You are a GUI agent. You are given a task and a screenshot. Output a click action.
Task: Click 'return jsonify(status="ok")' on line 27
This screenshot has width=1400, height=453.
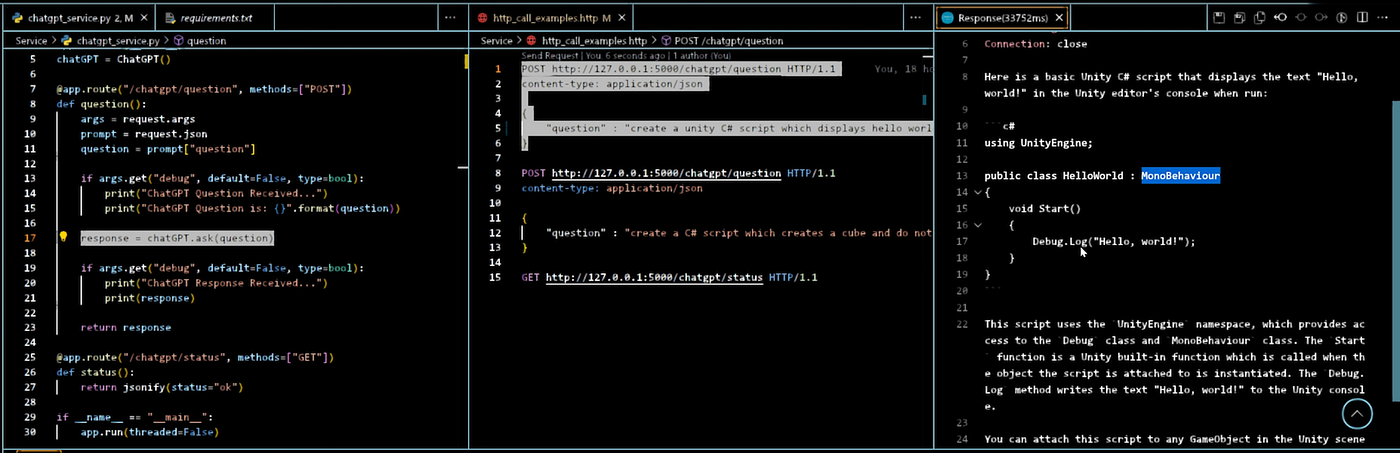(162, 387)
